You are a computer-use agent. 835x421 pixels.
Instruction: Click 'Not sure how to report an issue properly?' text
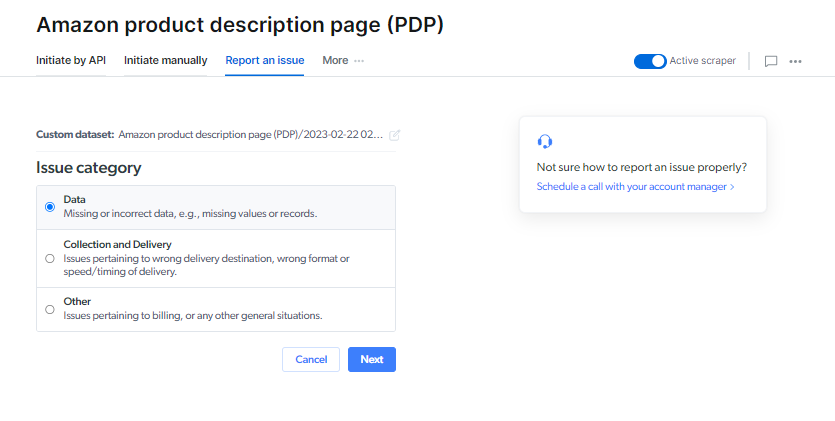[642, 167]
